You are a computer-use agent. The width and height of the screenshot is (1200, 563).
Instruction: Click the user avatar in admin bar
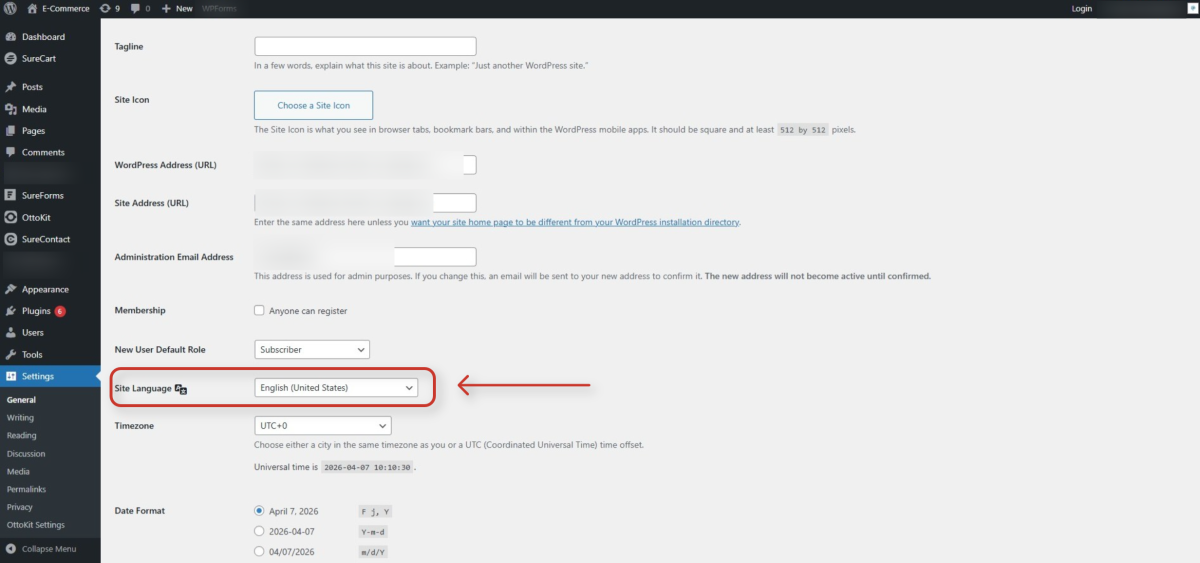[x=1192, y=8]
